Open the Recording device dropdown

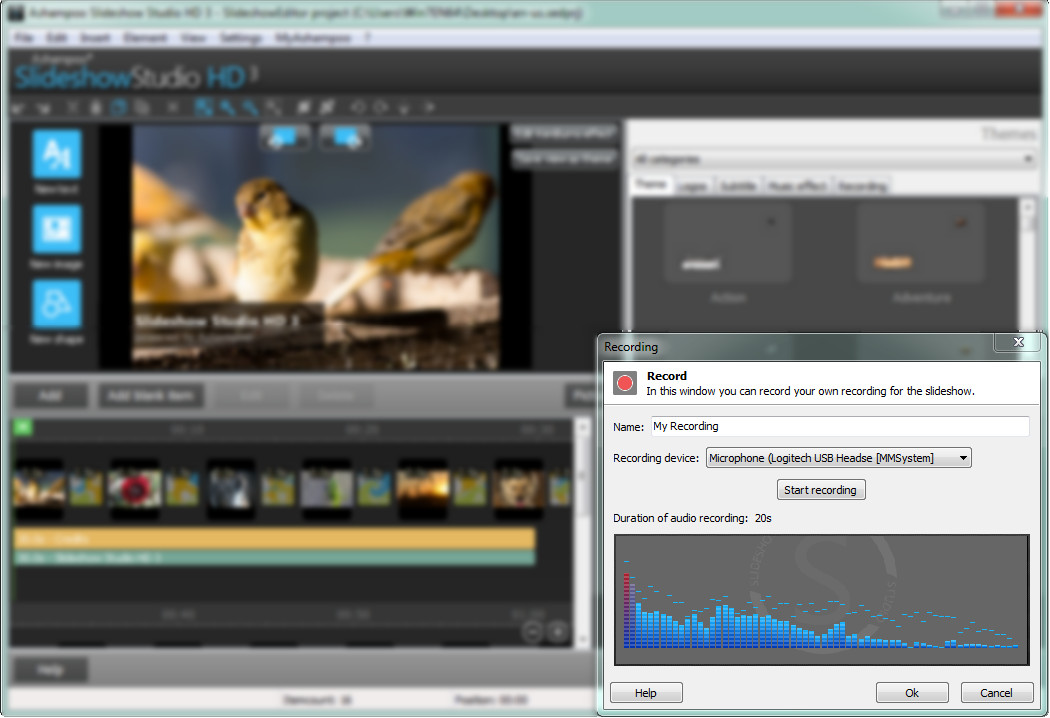pos(963,457)
